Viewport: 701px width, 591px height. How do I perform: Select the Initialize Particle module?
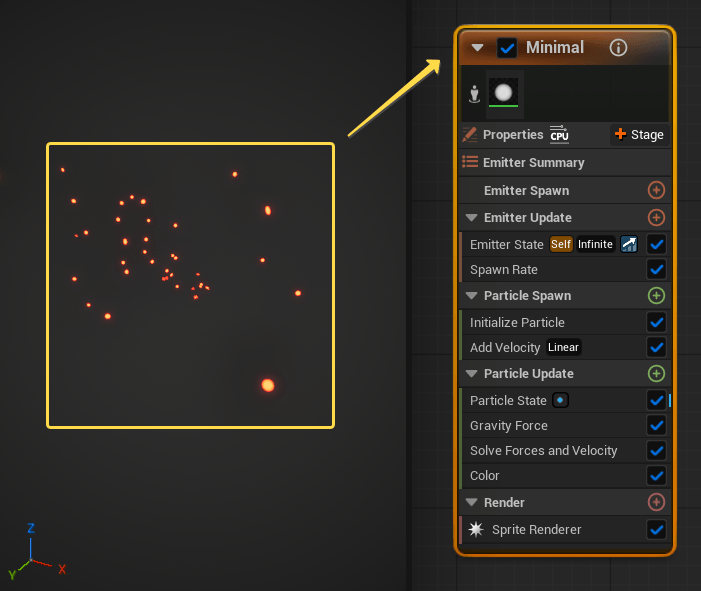[517, 322]
